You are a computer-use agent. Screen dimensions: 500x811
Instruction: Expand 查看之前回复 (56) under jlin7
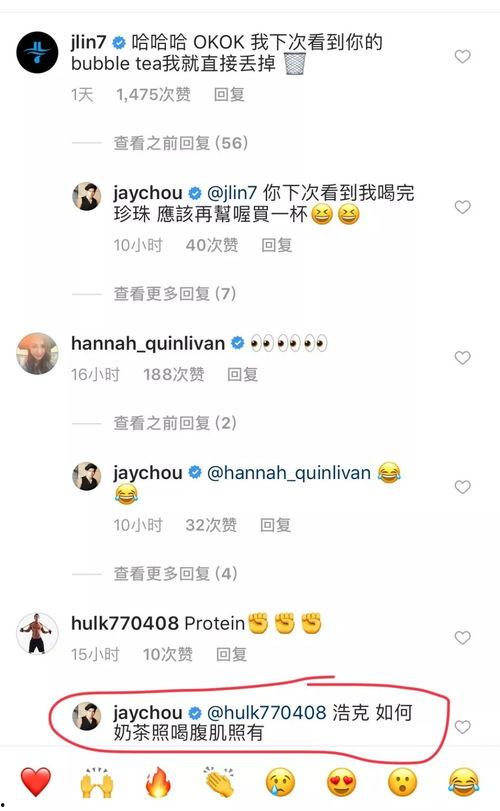coord(180,143)
